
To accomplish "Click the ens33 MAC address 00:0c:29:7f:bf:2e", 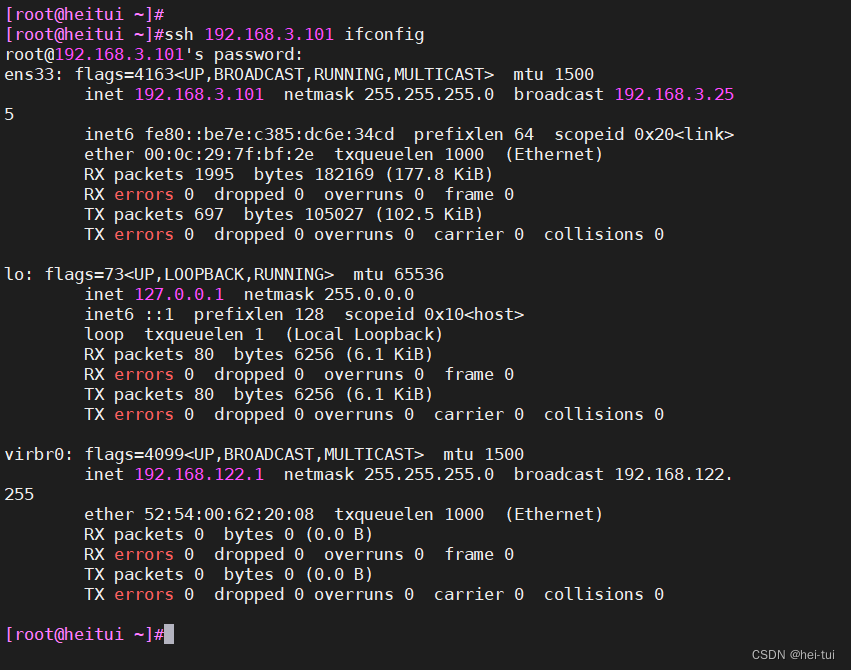I will coord(229,155).
